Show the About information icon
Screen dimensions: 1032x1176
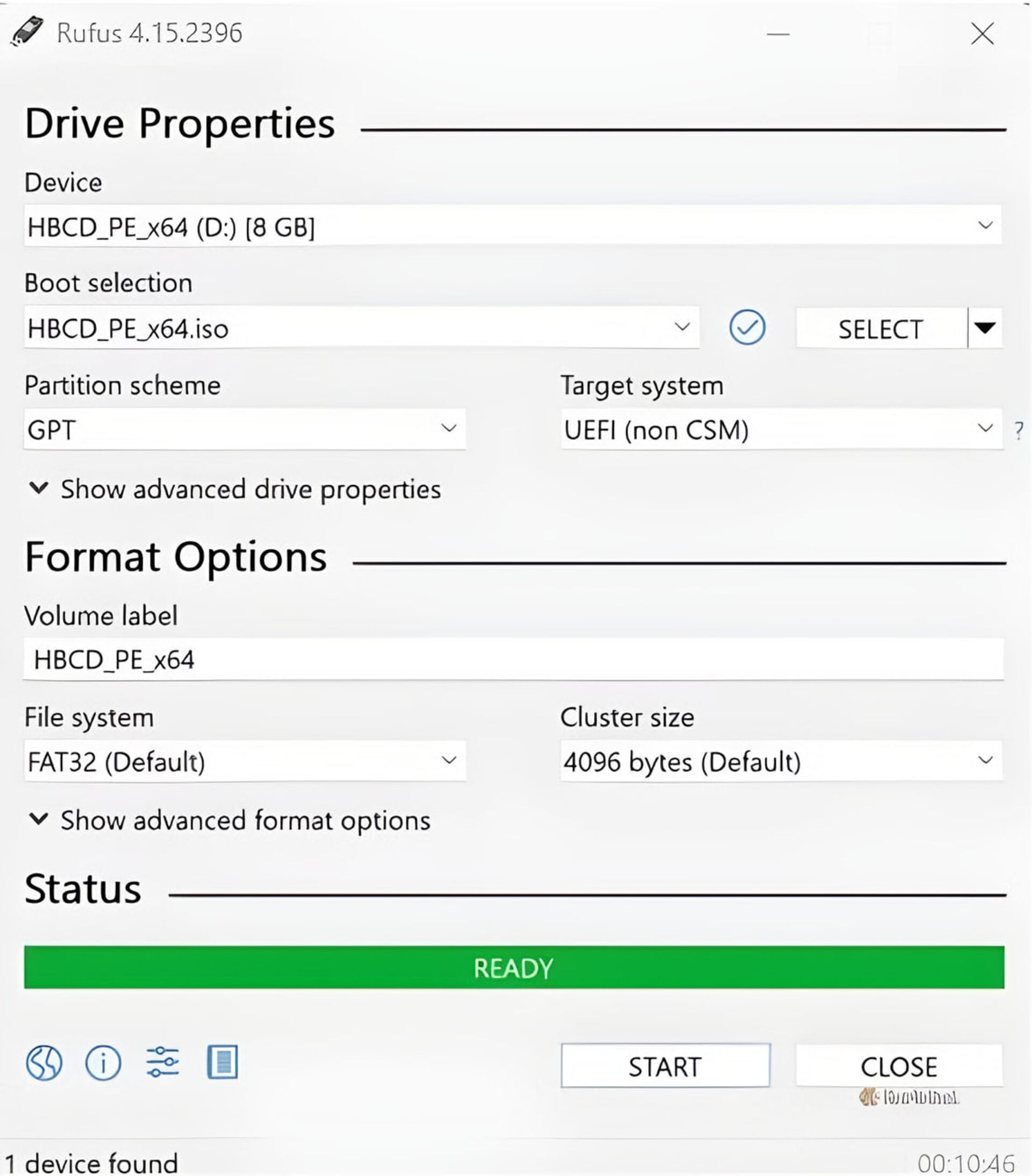click(103, 1062)
